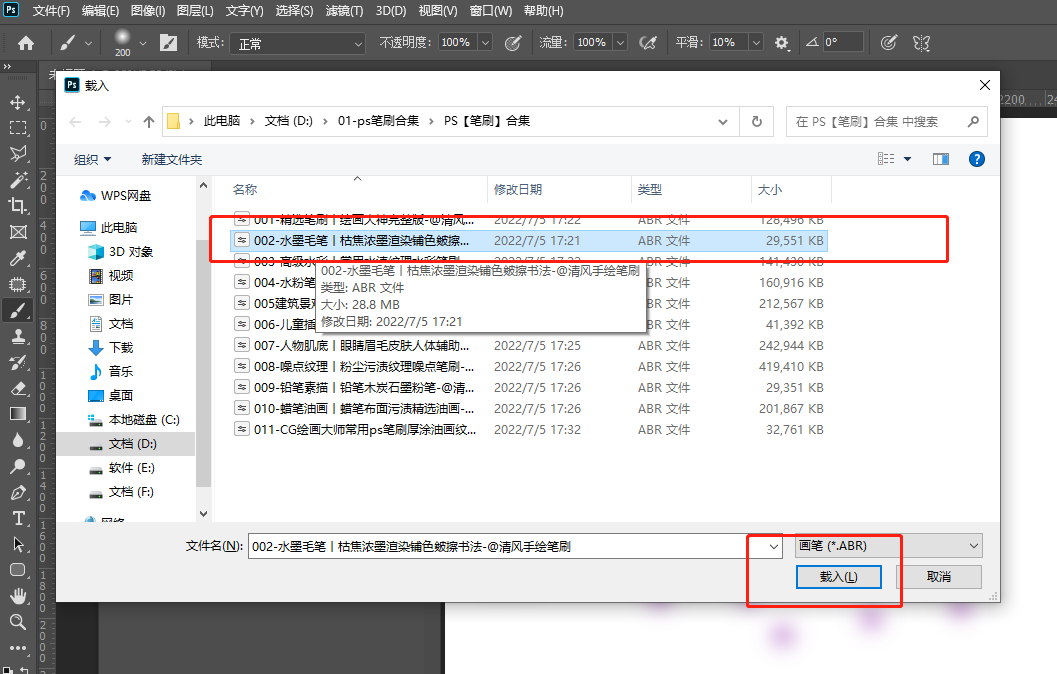Open the file type 画笔 (*.ABR) dropdown
Screen dimensions: 1057x674
pyautogui.click(x=888, y=546)
